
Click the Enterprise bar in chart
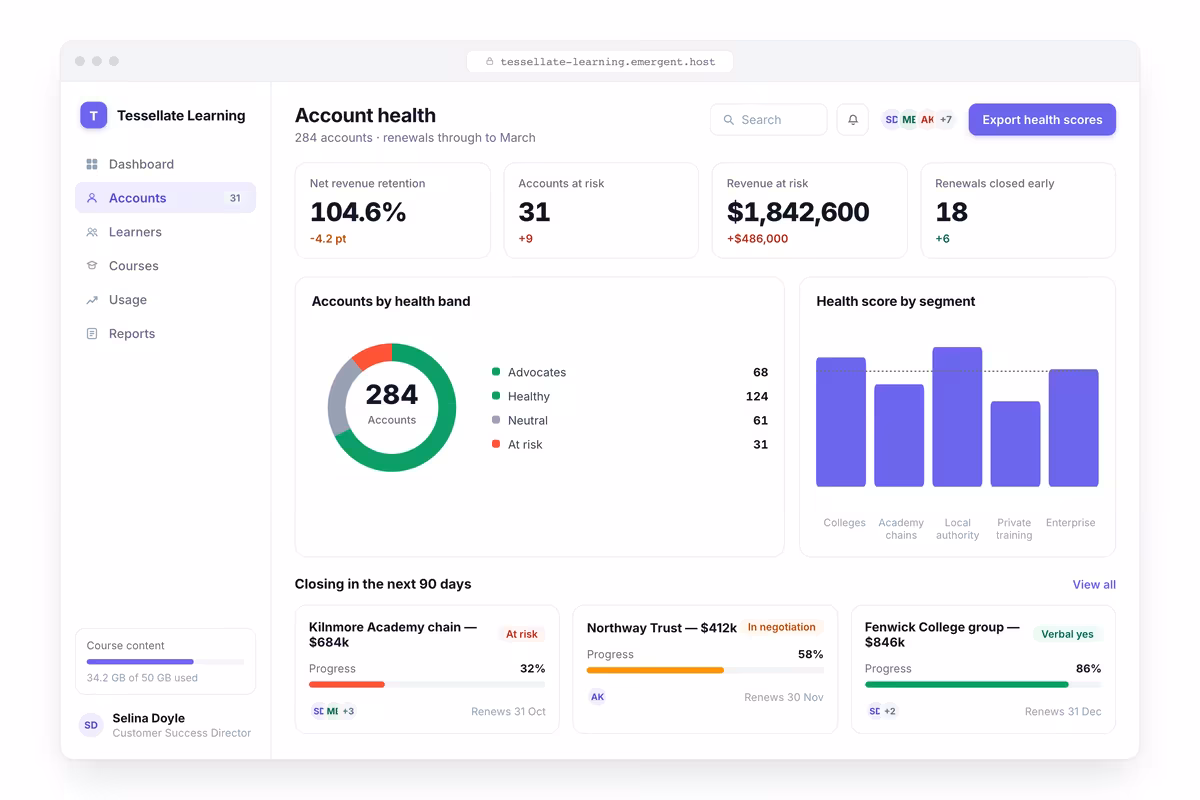tap(1073, 428)
